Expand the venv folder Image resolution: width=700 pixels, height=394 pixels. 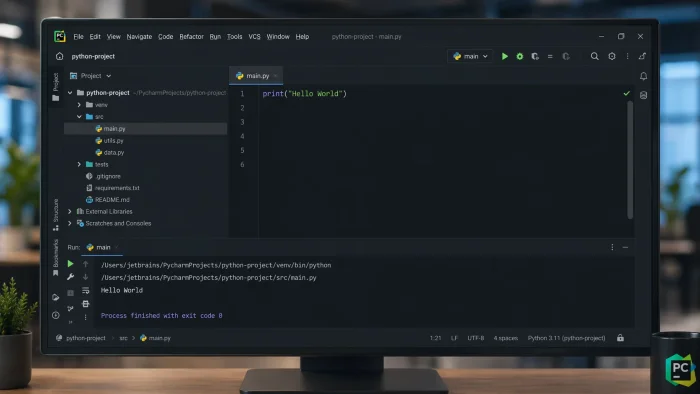coord(79,105)
